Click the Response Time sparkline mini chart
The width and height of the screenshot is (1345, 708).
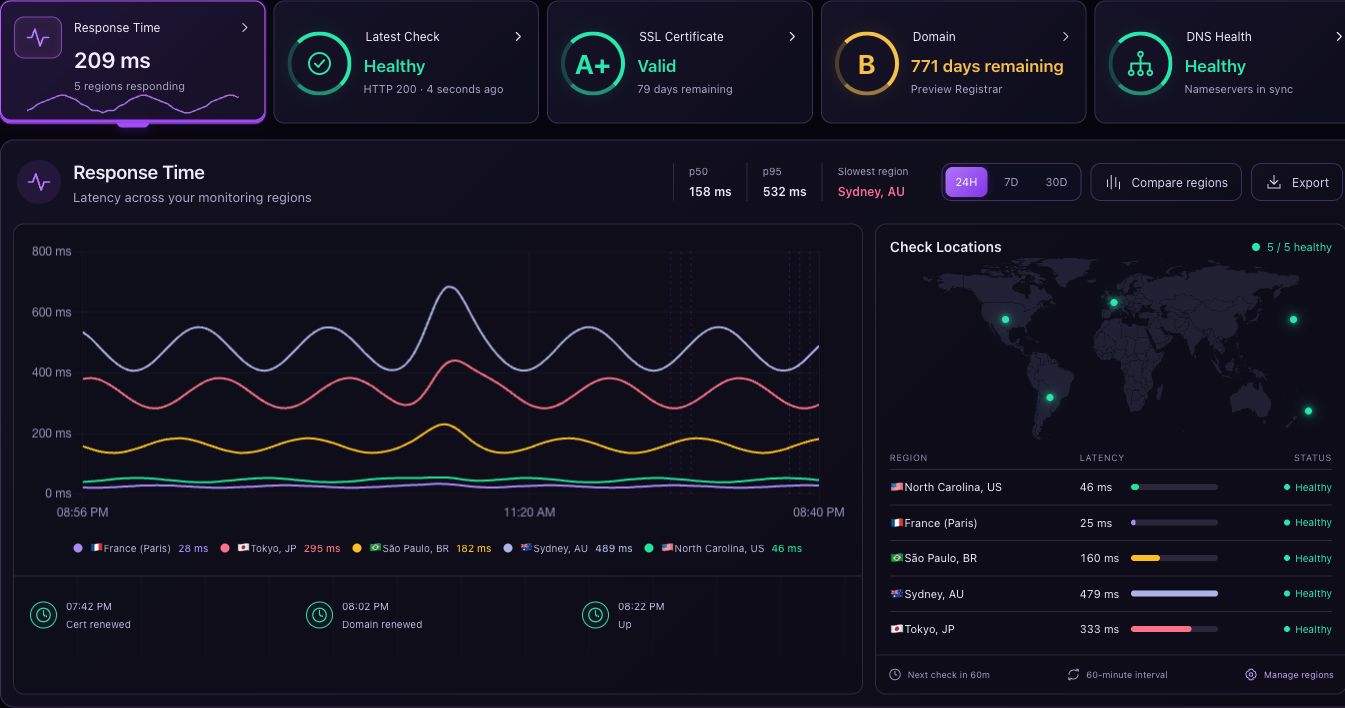(133, 103)
